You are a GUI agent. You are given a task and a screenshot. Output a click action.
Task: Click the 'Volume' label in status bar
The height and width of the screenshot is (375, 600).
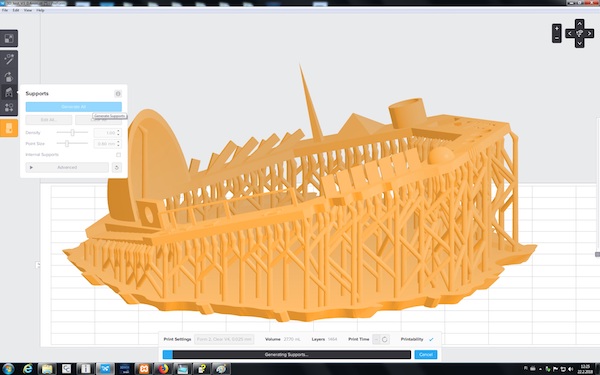tap(273, 339)
